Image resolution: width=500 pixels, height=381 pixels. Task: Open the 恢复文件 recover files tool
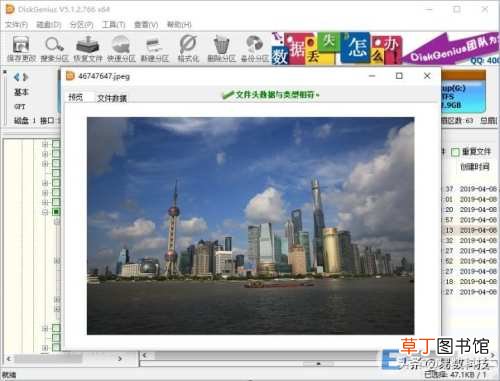[x=88, y=49]
